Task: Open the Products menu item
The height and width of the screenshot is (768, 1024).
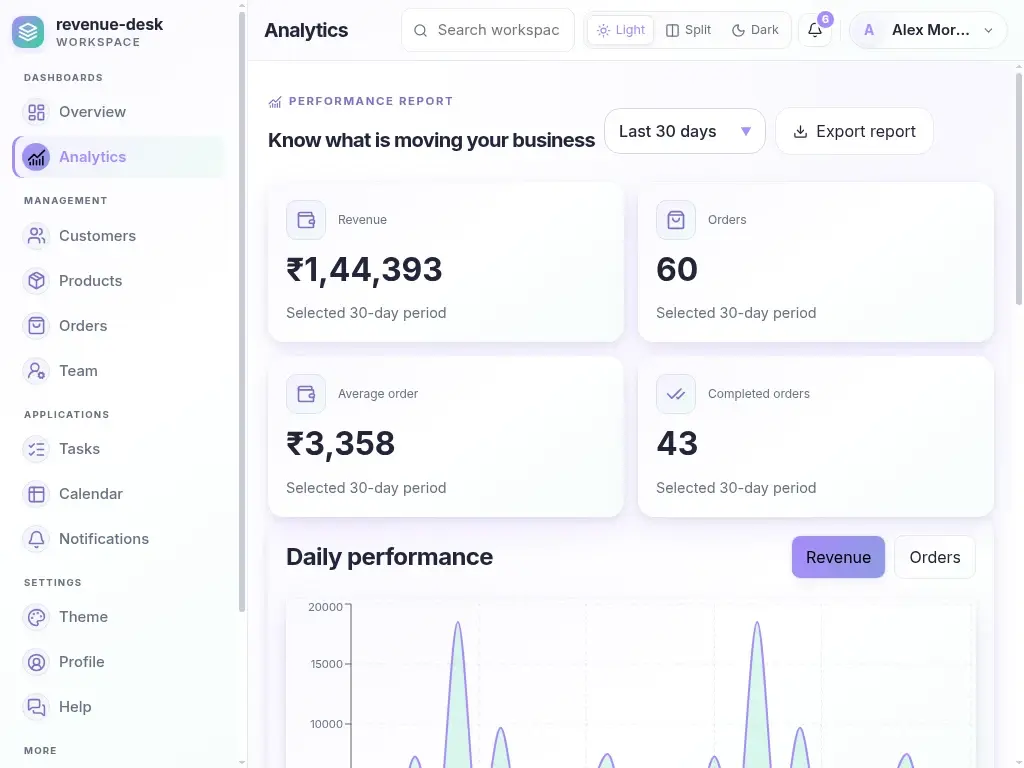Action: [118, 281]
